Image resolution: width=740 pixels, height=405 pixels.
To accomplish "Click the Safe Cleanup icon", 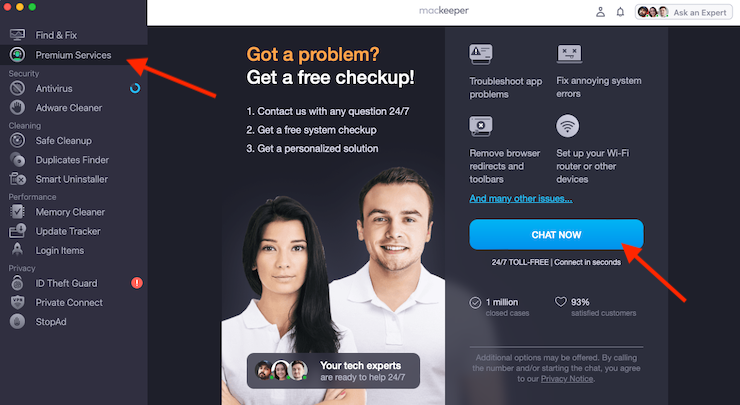I will (17, 141).
